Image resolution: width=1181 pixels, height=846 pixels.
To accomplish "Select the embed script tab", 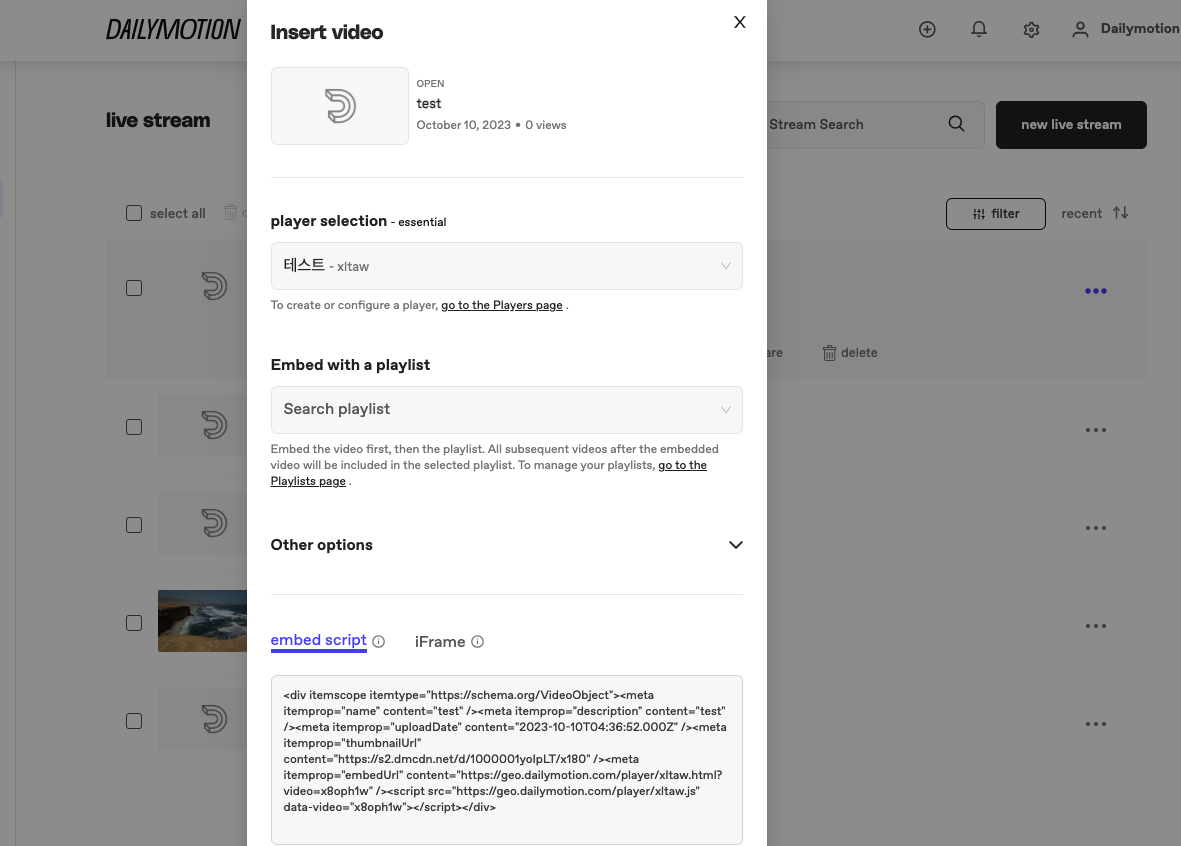I will pyautogui.click(x=318, y=640).
